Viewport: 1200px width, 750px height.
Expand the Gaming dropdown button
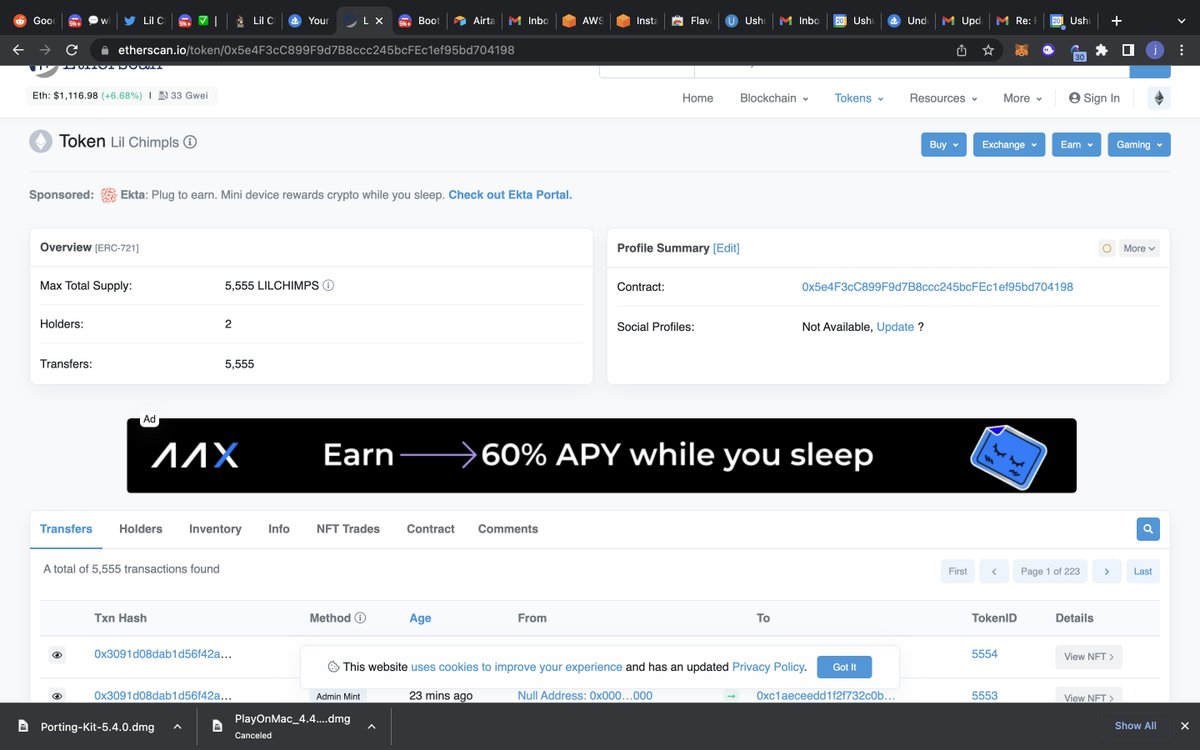click(x=1138, y=145)
